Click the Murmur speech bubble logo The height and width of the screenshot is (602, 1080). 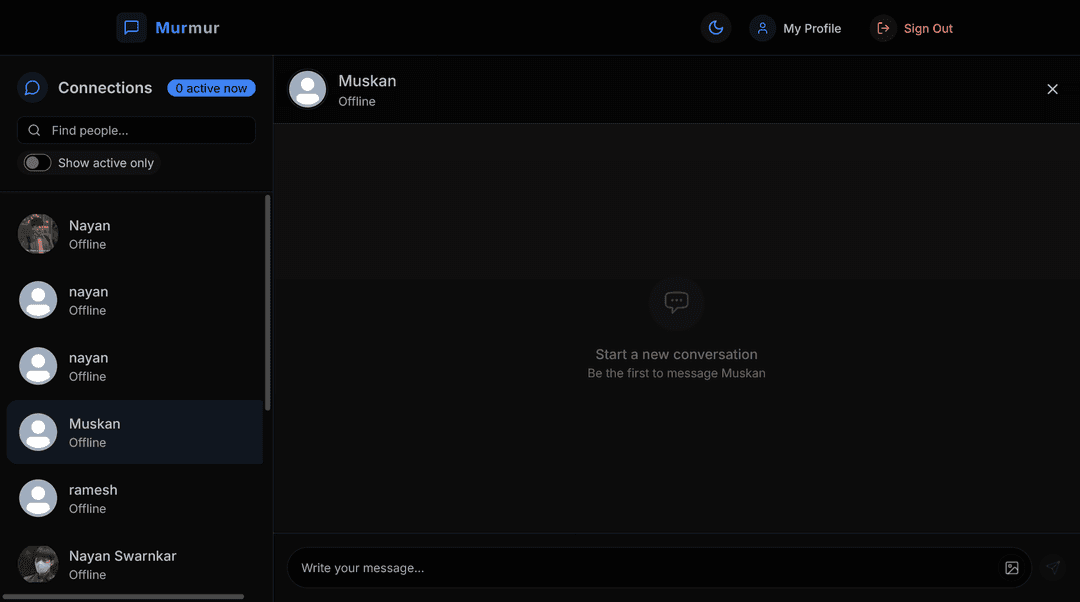[131, 27]
